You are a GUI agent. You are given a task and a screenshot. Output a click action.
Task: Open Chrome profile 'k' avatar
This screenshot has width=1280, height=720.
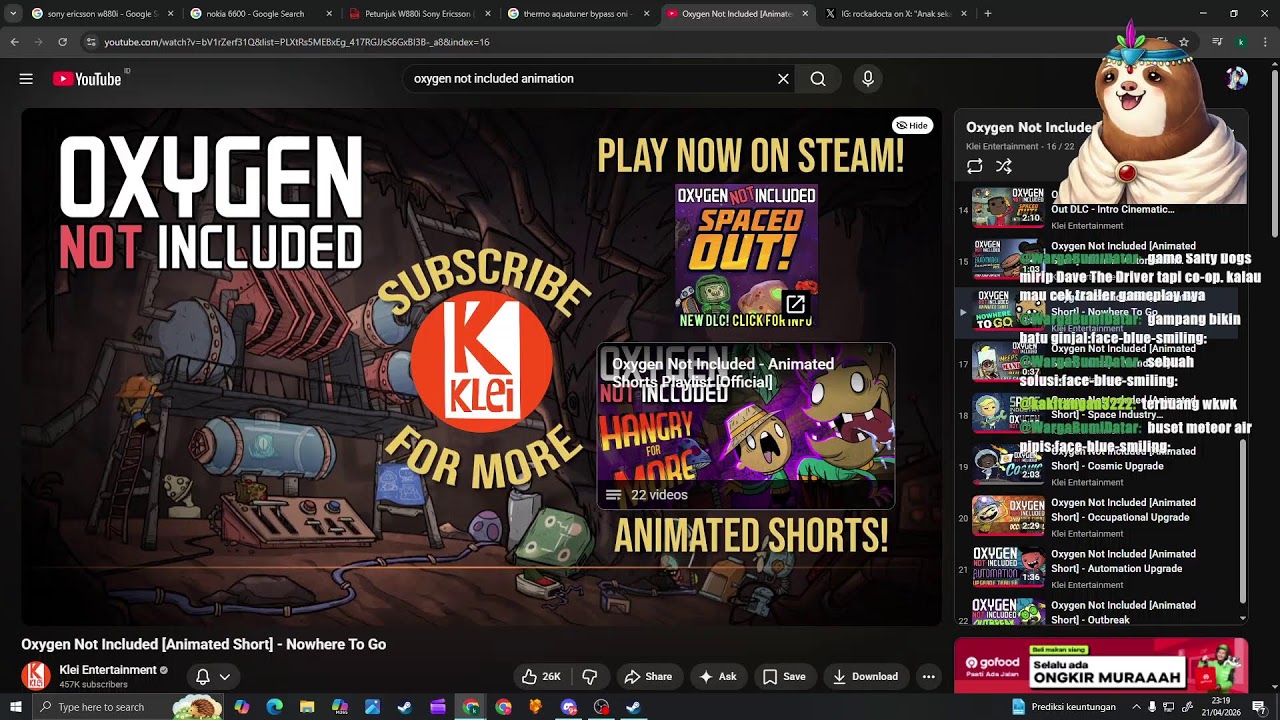point(1241,42)
